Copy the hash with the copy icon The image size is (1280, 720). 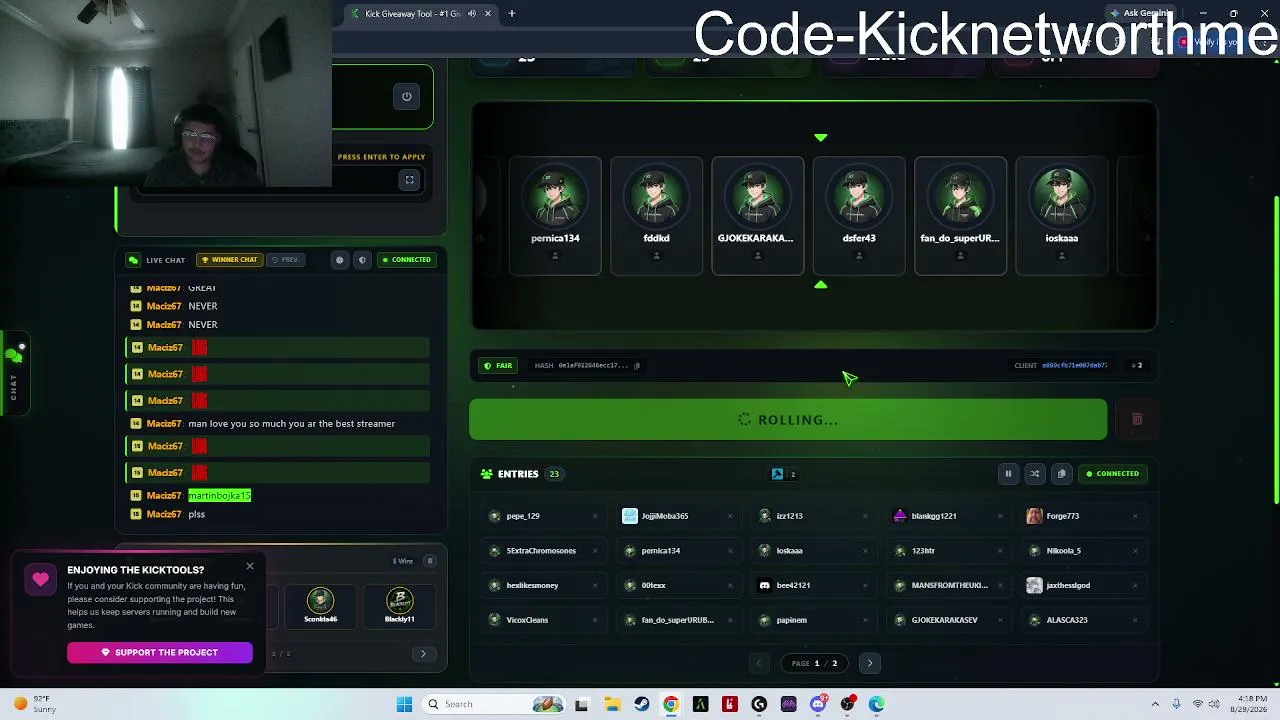click(x=637, y=366)
